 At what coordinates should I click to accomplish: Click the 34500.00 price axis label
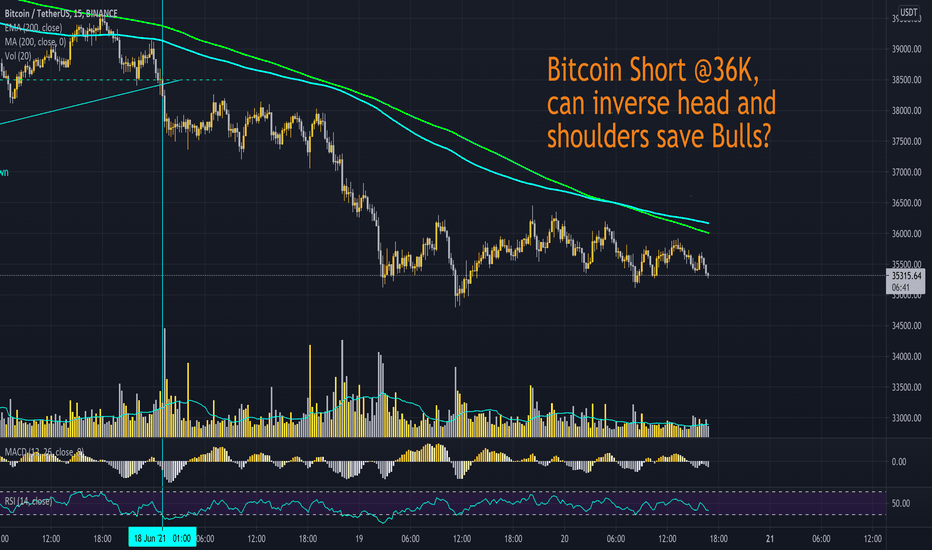[x=906, y=326]
